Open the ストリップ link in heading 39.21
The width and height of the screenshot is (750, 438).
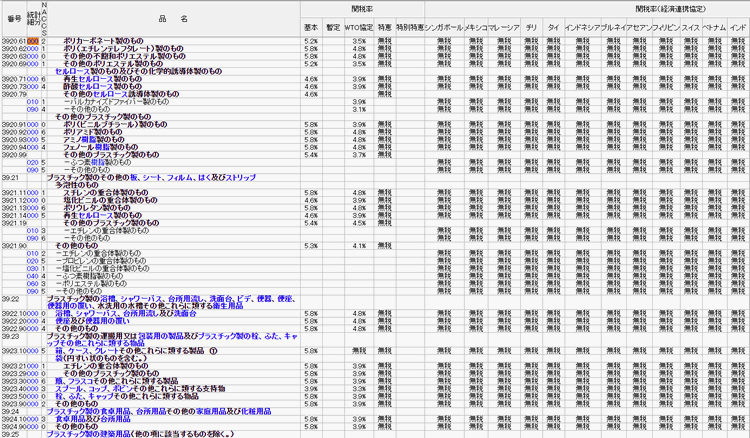tap(240, 177)
